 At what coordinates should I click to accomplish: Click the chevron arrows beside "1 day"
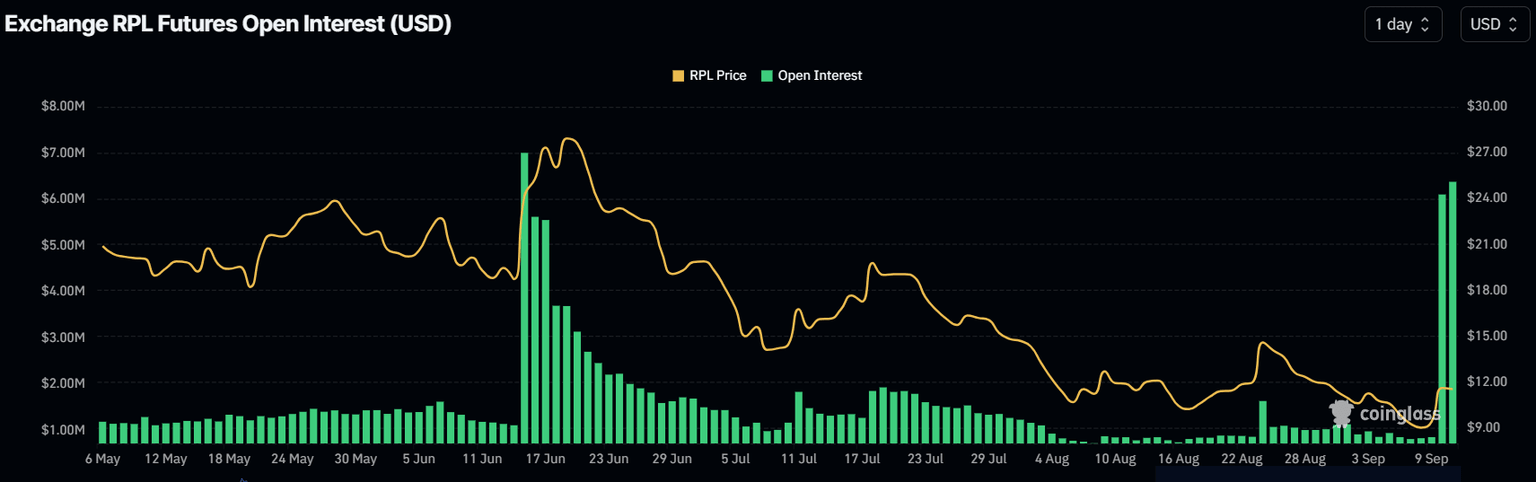(x=1425, y=25)
